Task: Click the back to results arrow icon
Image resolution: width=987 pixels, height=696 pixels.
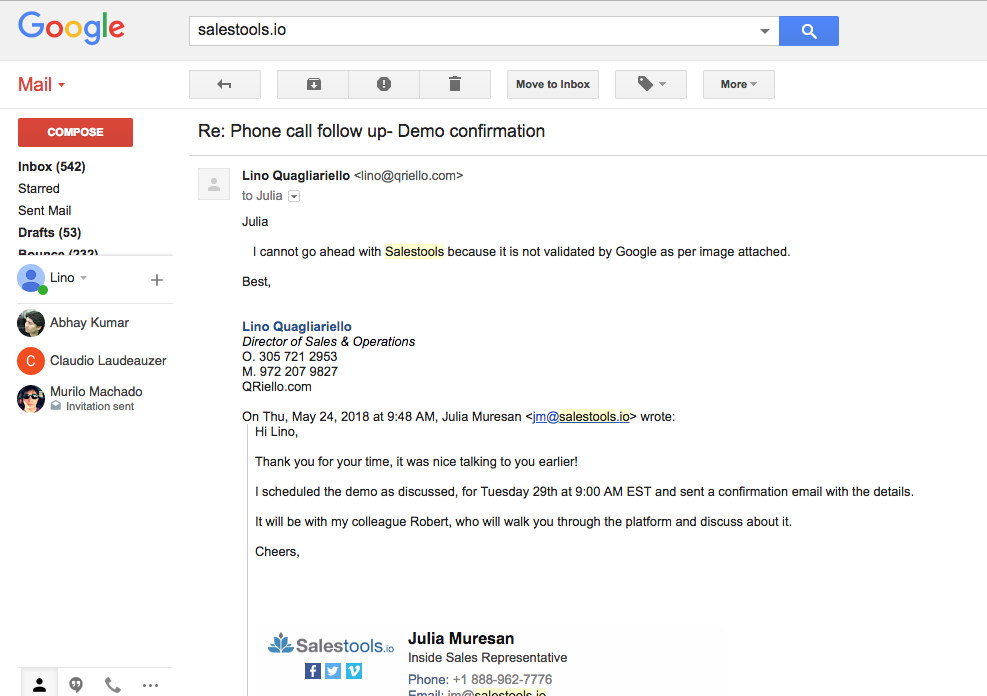Action: [225, 84]
